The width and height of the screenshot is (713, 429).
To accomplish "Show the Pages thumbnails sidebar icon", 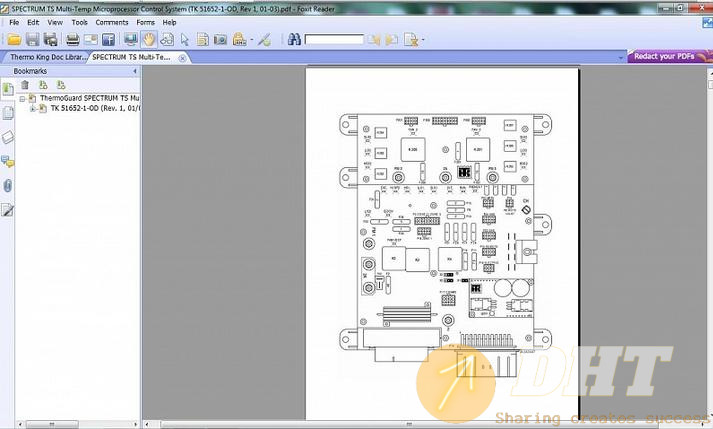I will pyautogui.click(x=8, y=113).
